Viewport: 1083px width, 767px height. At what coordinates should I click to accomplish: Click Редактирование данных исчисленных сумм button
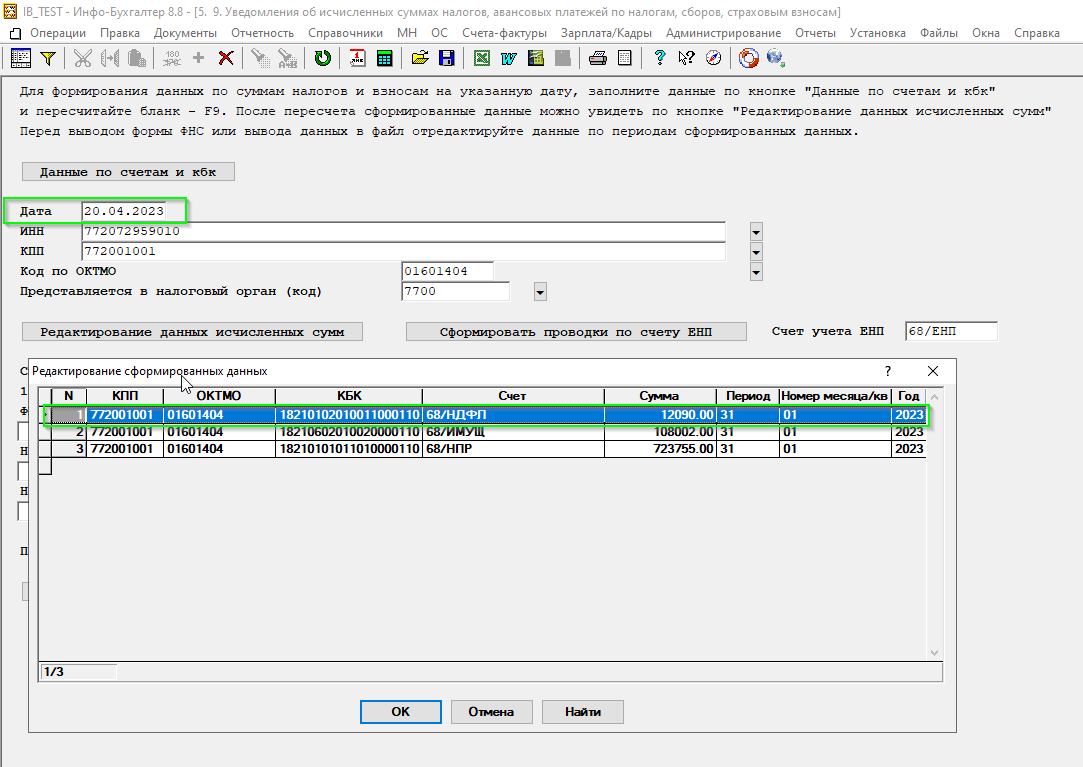point(192,332)
